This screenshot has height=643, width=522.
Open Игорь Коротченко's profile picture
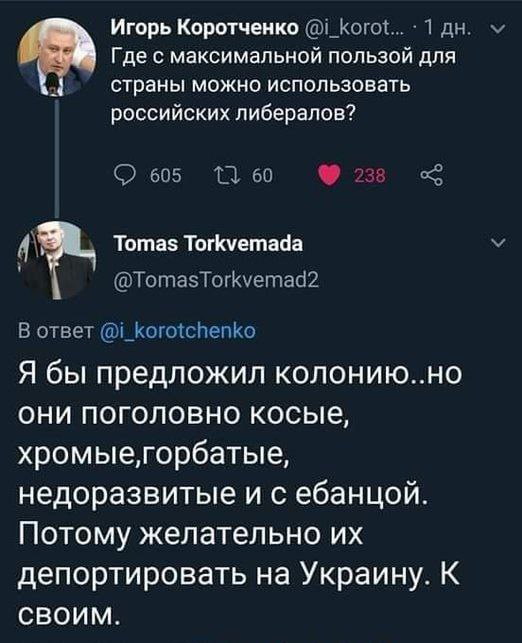[55, 58]
